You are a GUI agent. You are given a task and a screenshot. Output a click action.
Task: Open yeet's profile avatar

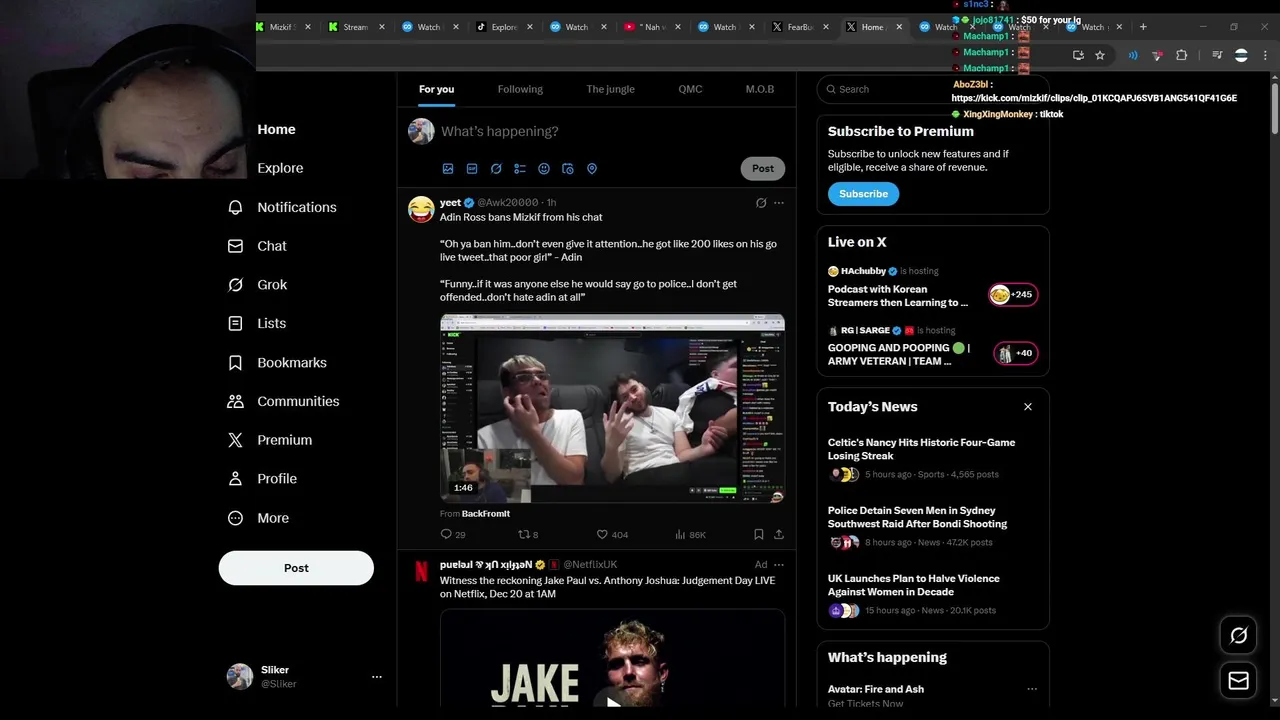(421, 209)
